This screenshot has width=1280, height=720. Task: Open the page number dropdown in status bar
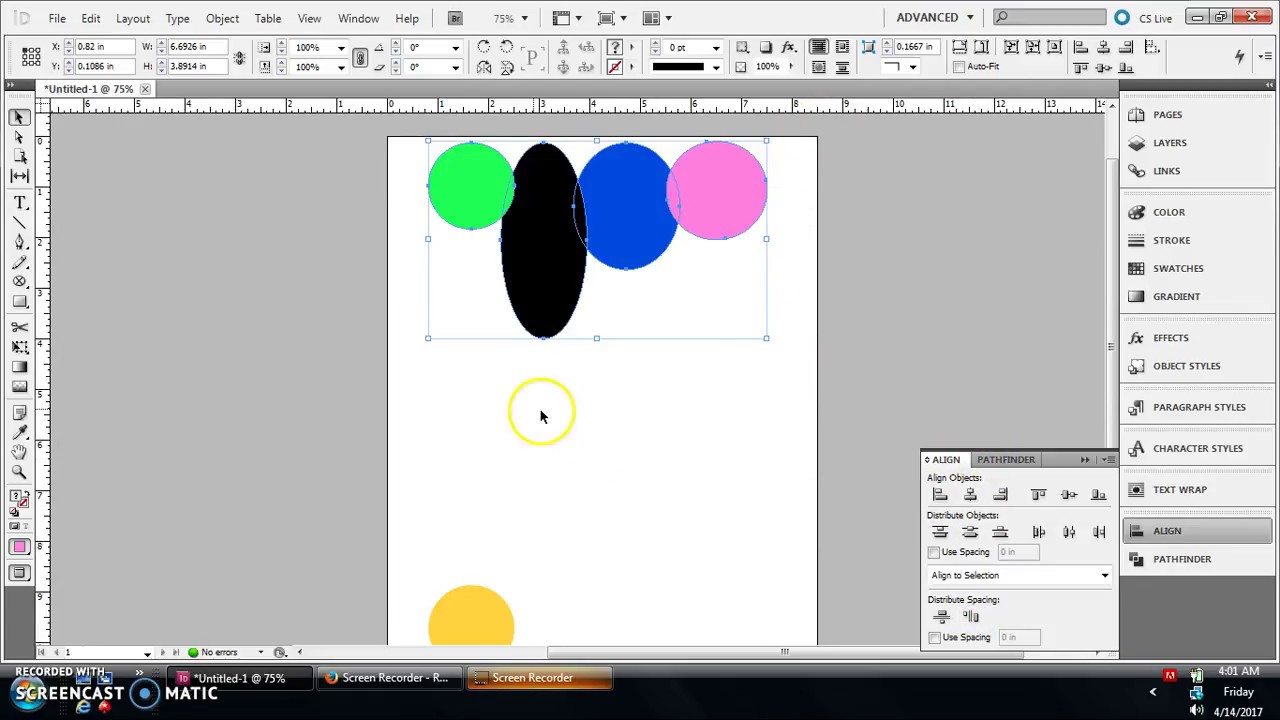147,653
